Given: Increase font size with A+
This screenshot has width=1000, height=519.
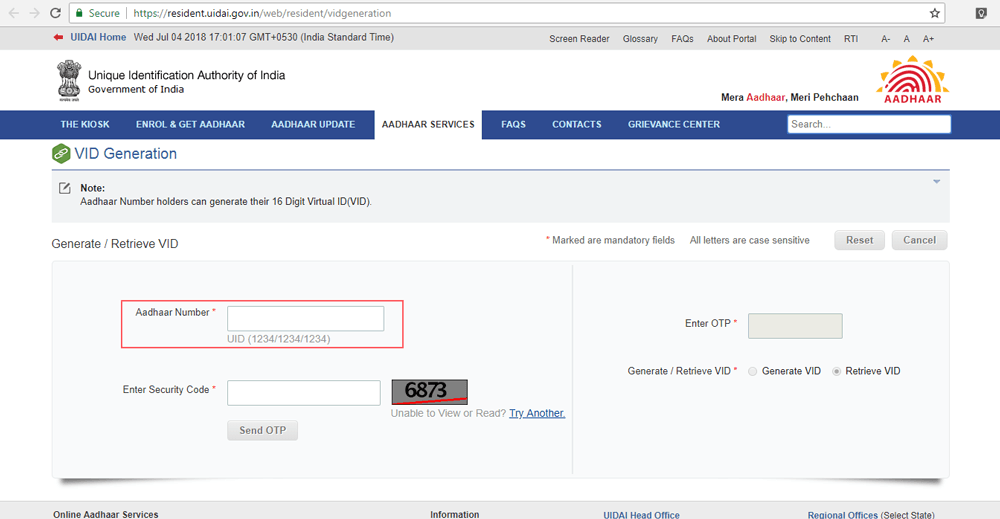Looking at the screenshot, I should (x=928, y=39).
